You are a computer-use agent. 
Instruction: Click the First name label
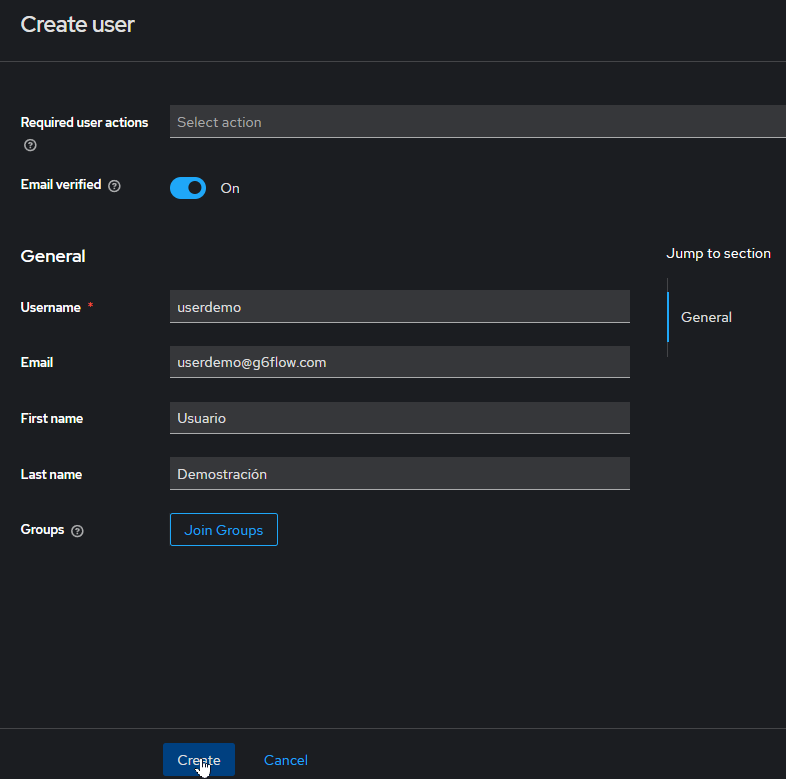pos(52,419)
